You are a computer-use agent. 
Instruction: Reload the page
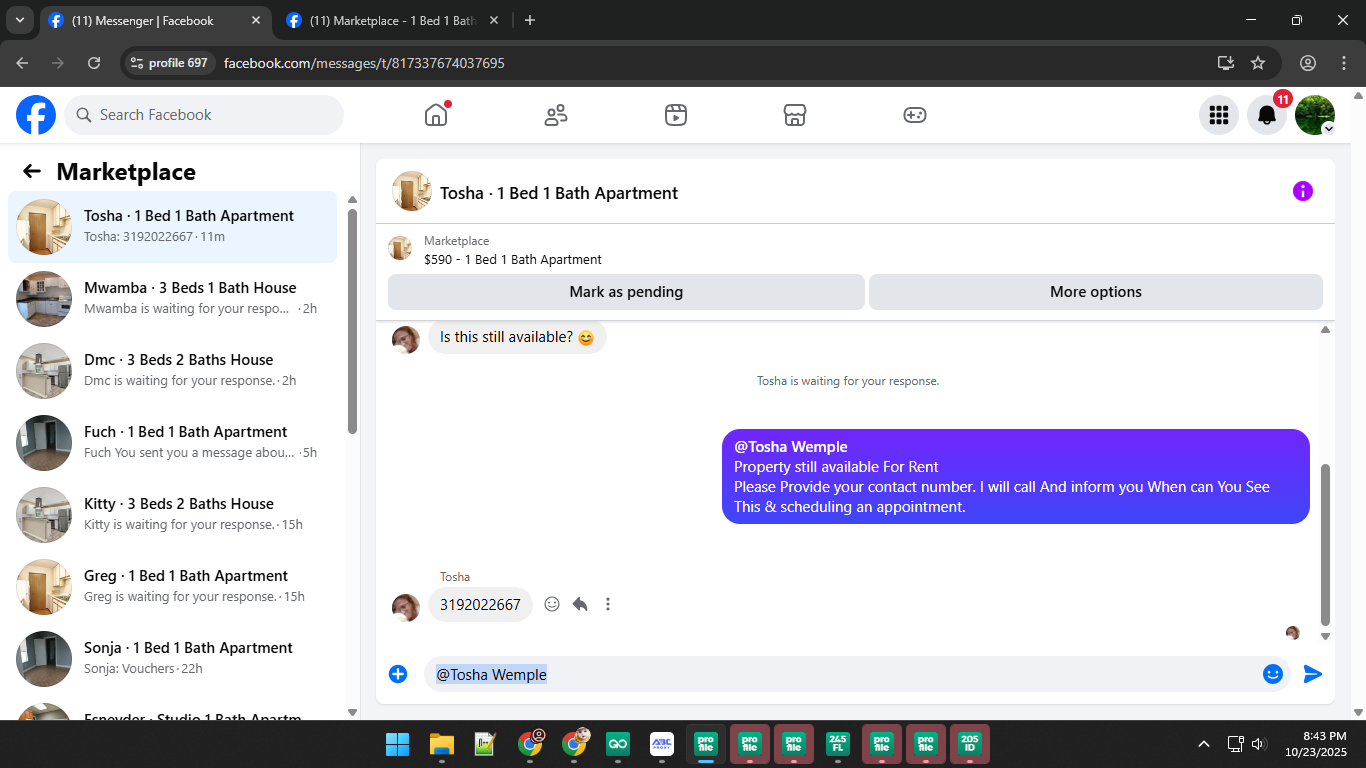94,63
